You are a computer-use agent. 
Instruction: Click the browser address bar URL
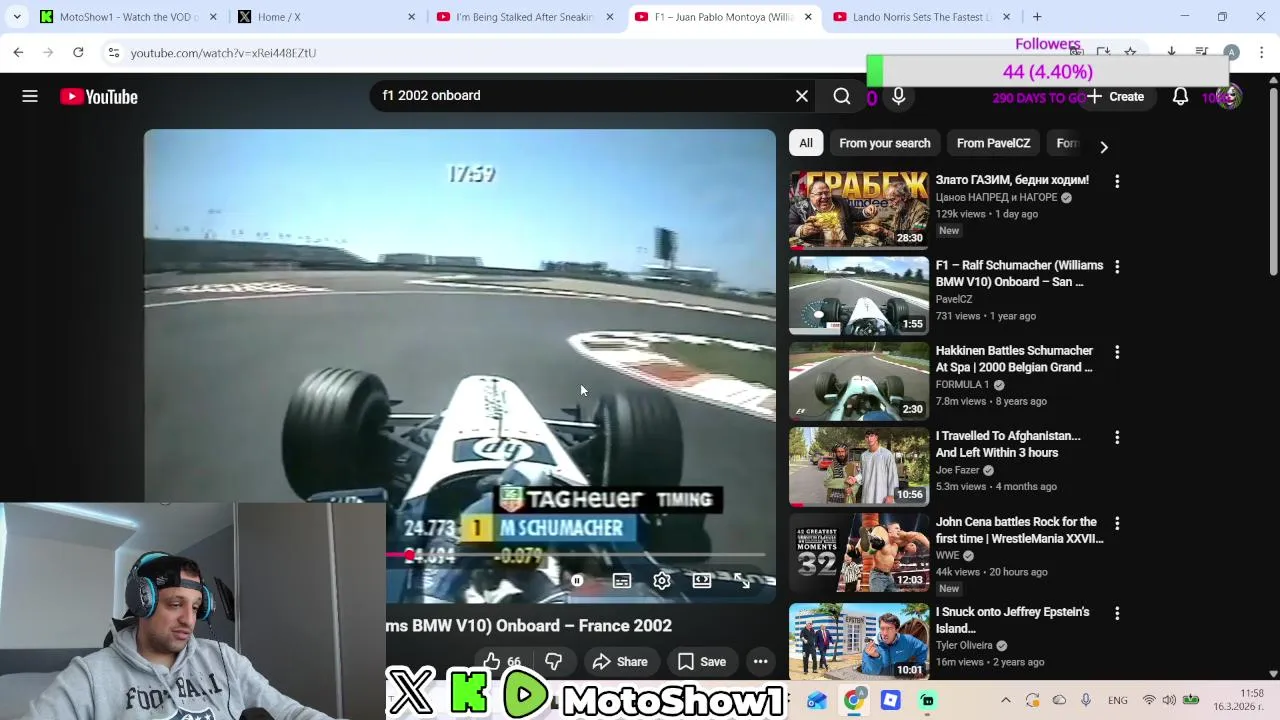(223, 53)
